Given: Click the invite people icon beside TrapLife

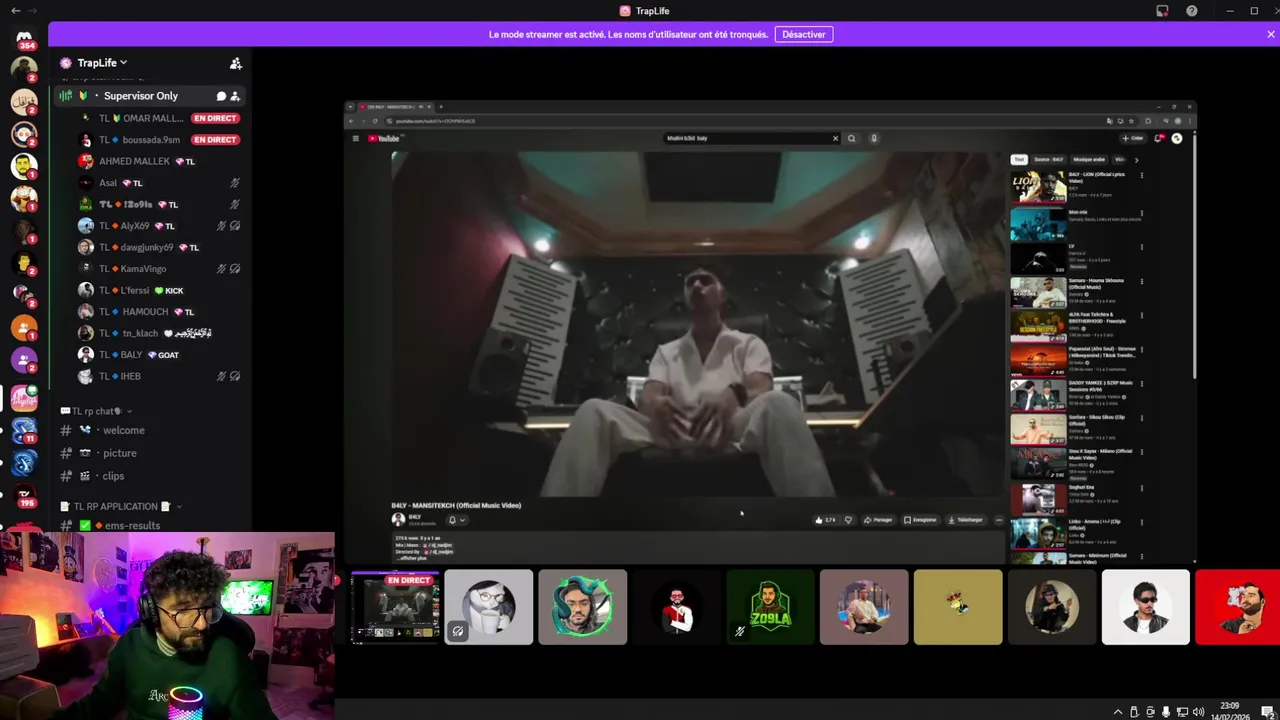Looking at the screenshot, I should coord(236,63).
